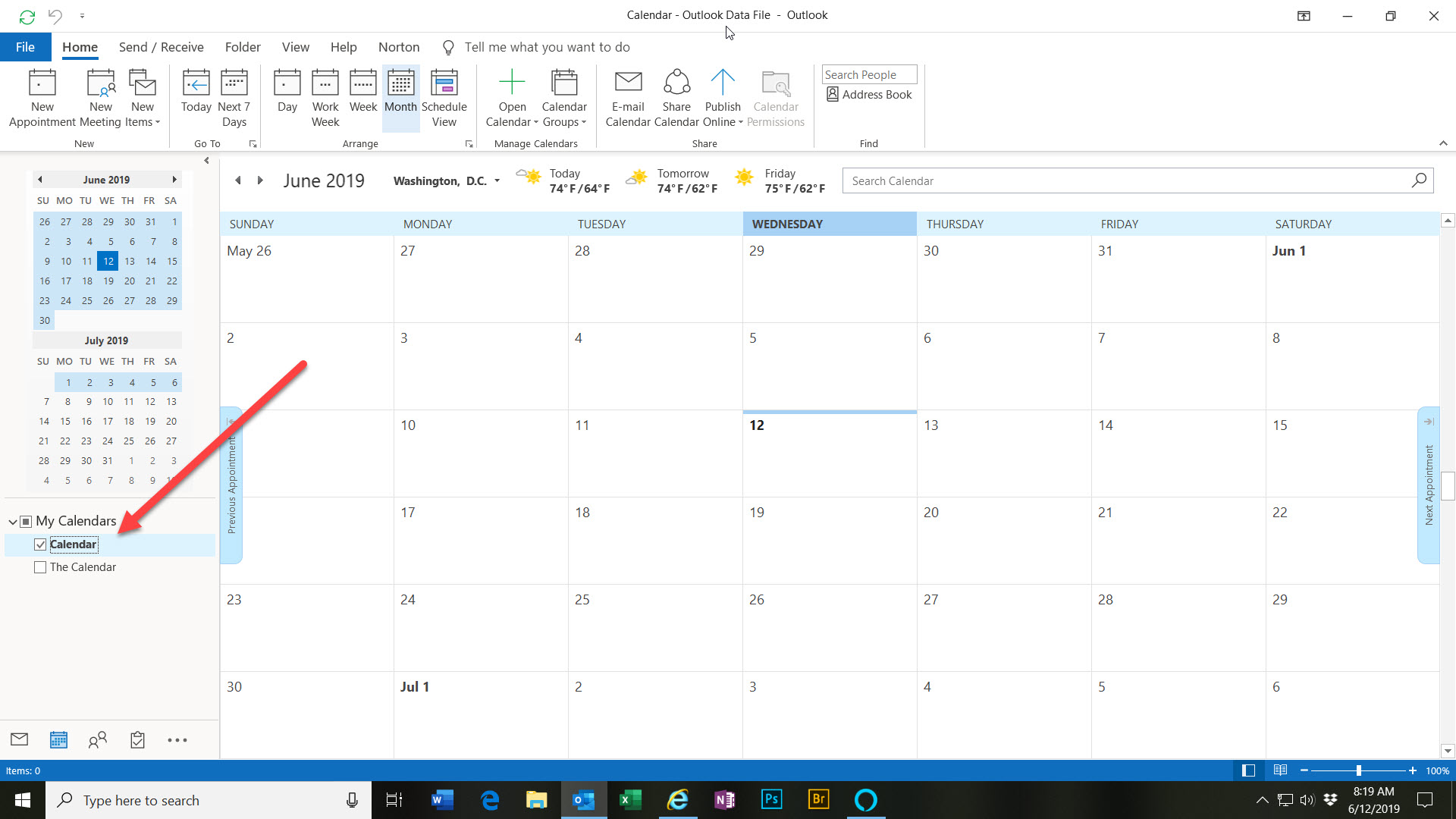This screenshot has height=819, width=1456.
Task: Click the Address Book button
Action: pyautogui.click(x=869, y=95)
